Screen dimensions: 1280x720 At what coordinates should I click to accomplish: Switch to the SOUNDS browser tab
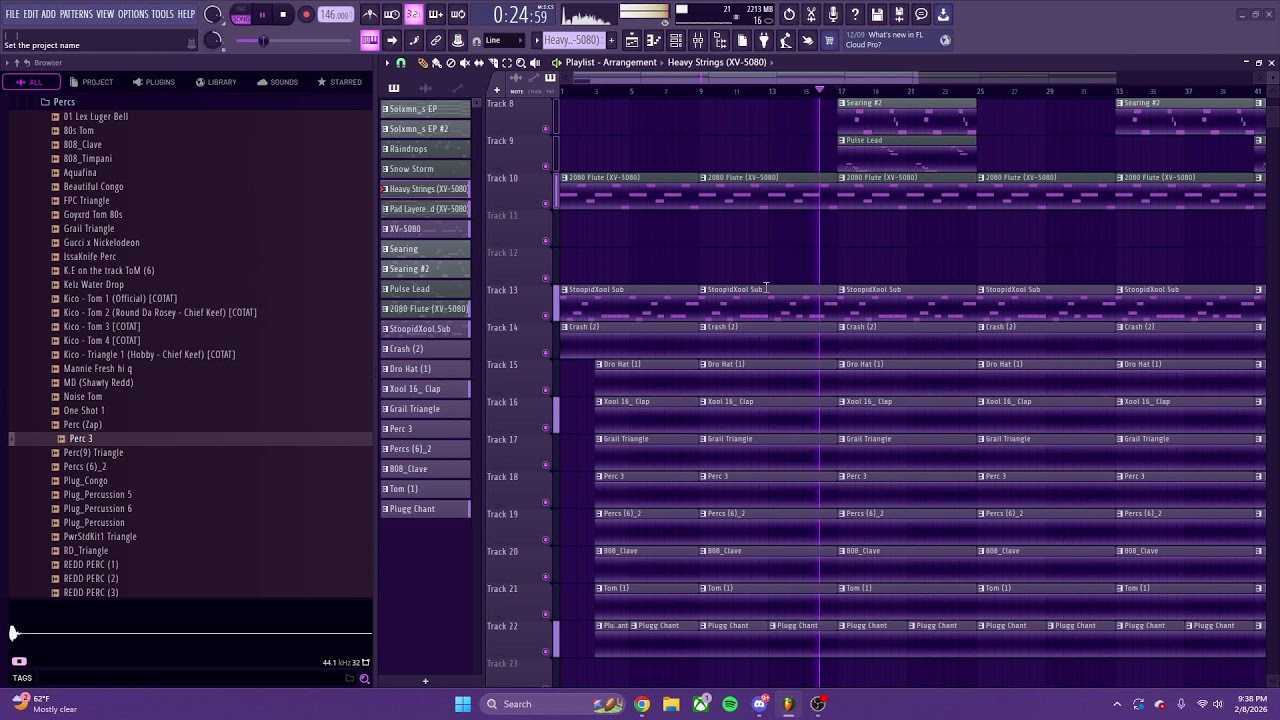click(x=277, y=82)
